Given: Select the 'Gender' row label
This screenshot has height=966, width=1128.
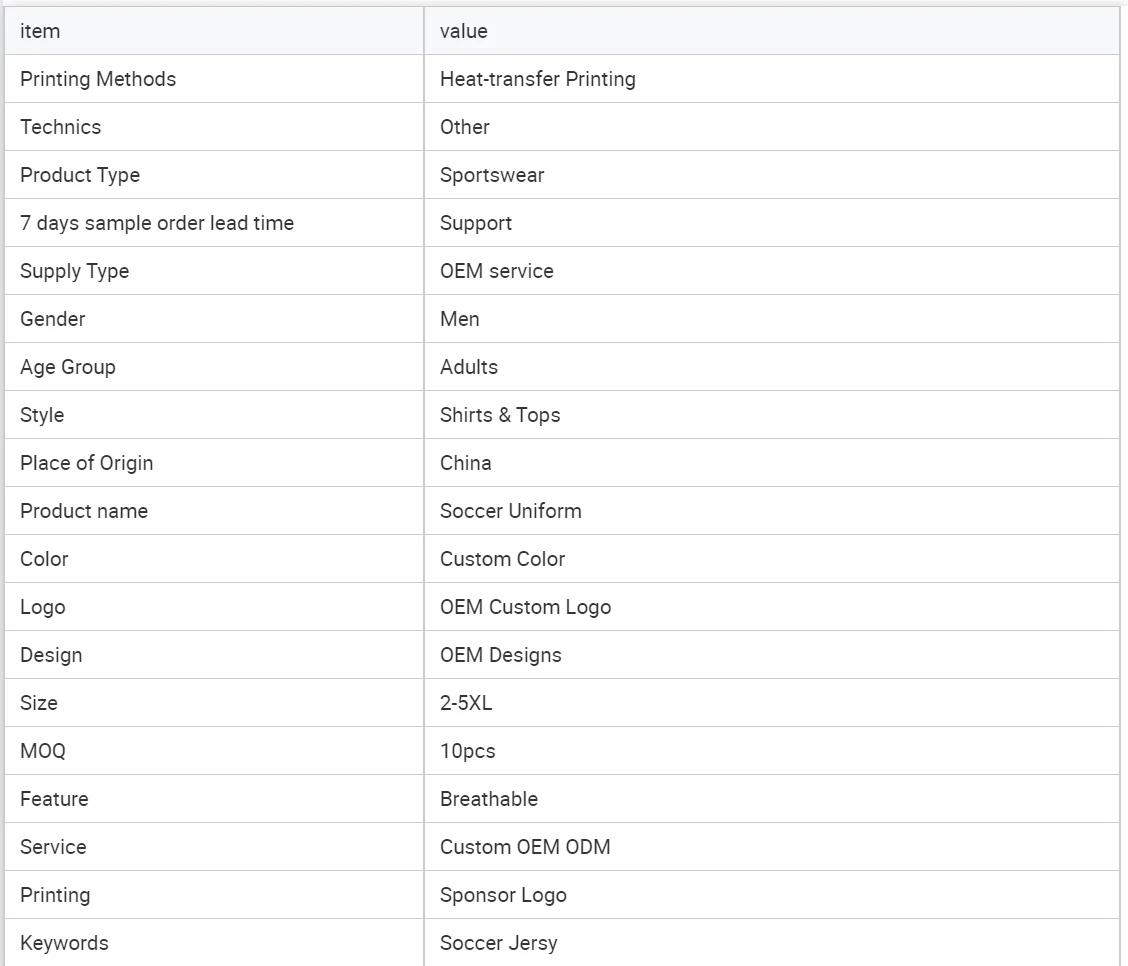Looking at the screenshot, I should [53, 319].
